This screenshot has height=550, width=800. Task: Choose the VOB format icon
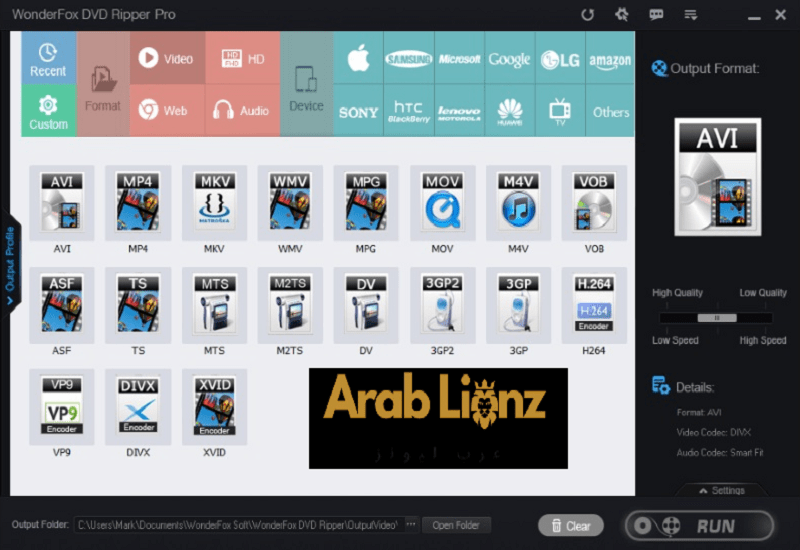[594, 203]
